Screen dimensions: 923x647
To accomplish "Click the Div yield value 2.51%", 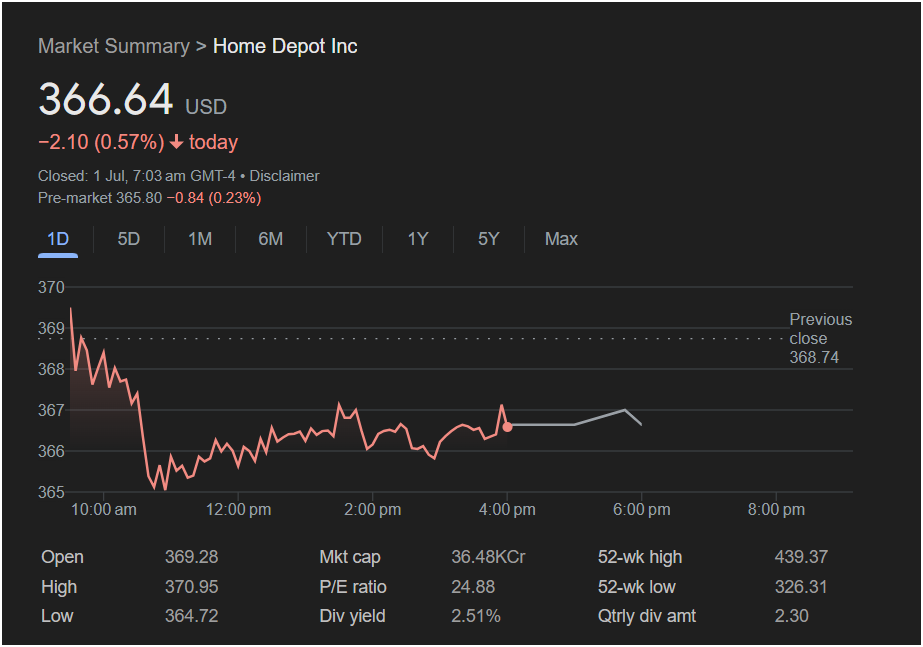I will (476, 616).
